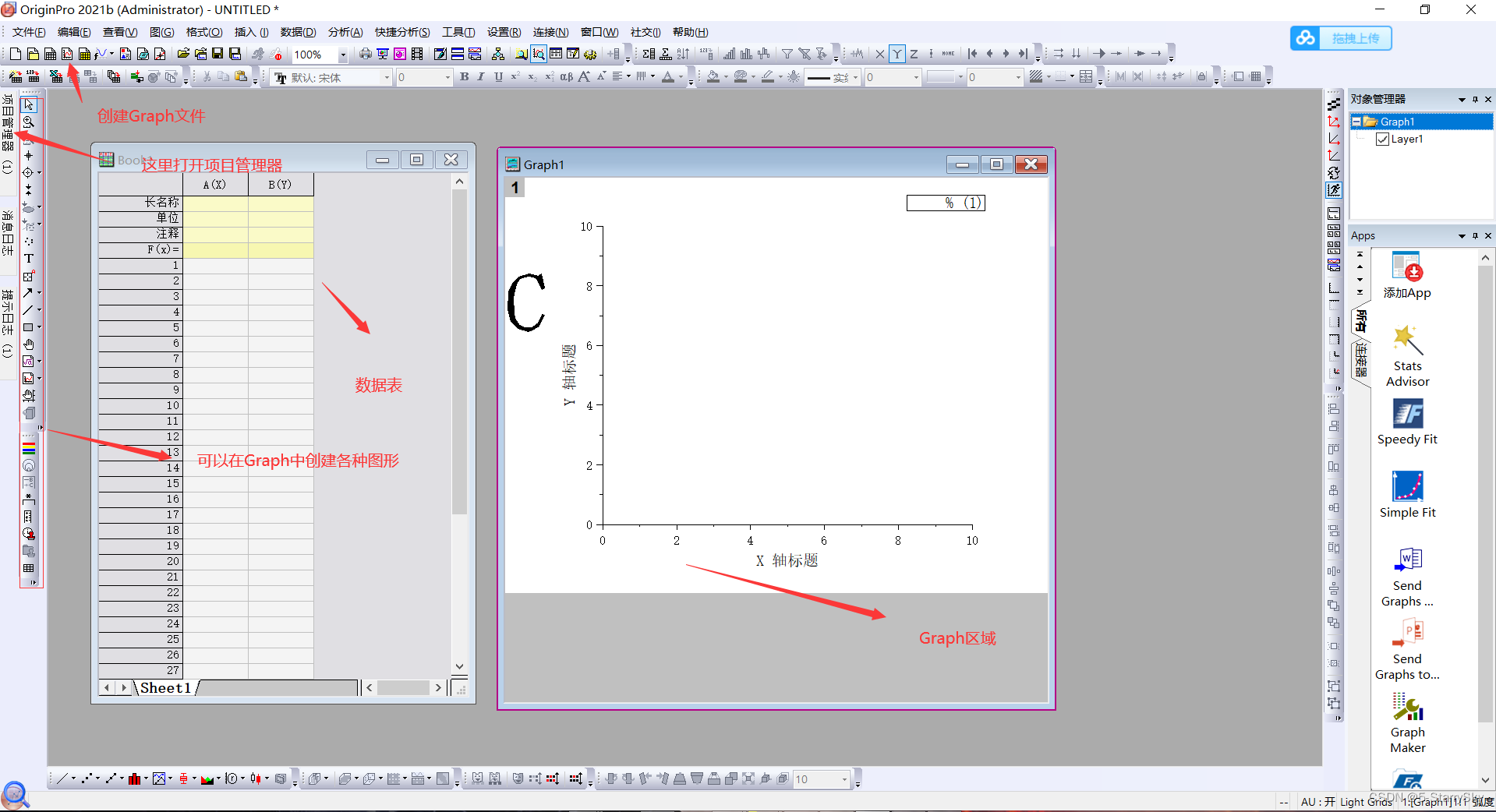Open the Graph Maker app
The image size is (1496, 812).
point(1407,724)
